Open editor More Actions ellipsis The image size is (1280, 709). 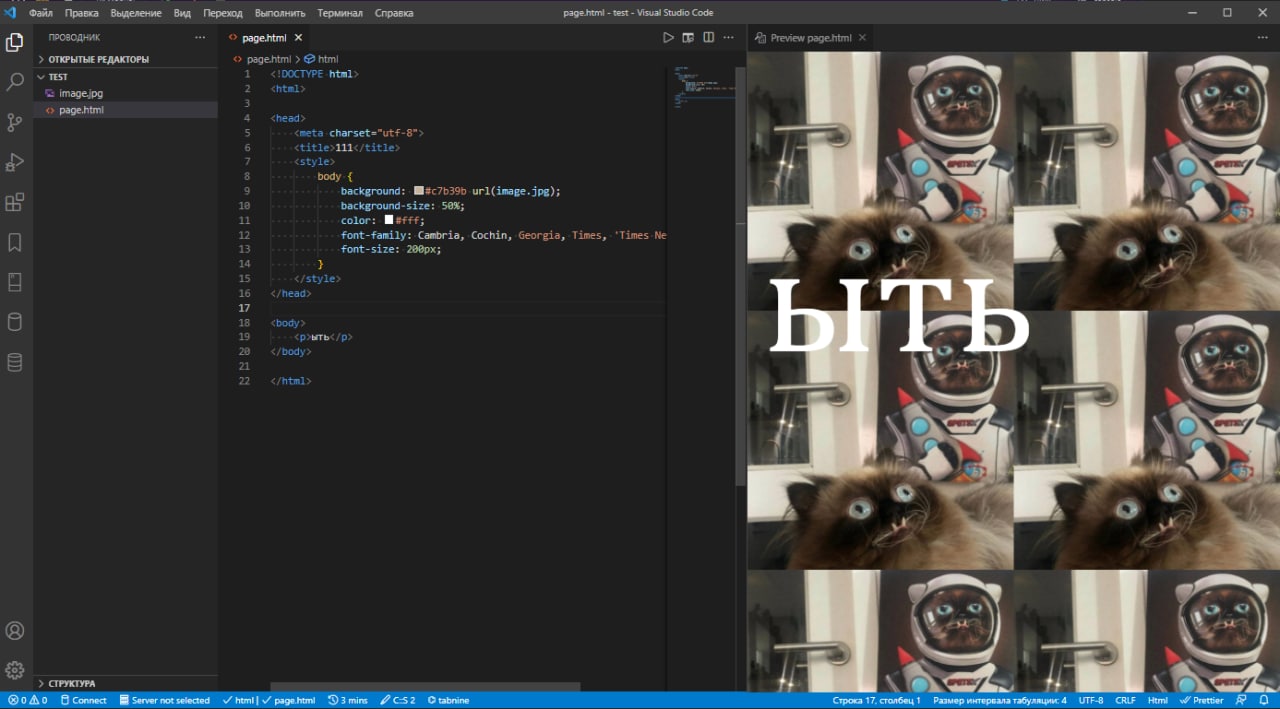[729, 37]
